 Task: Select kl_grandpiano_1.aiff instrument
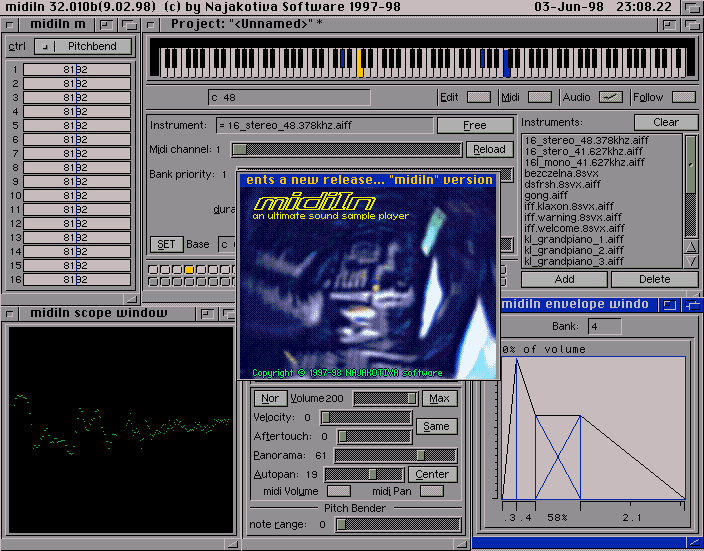point(574,239)
